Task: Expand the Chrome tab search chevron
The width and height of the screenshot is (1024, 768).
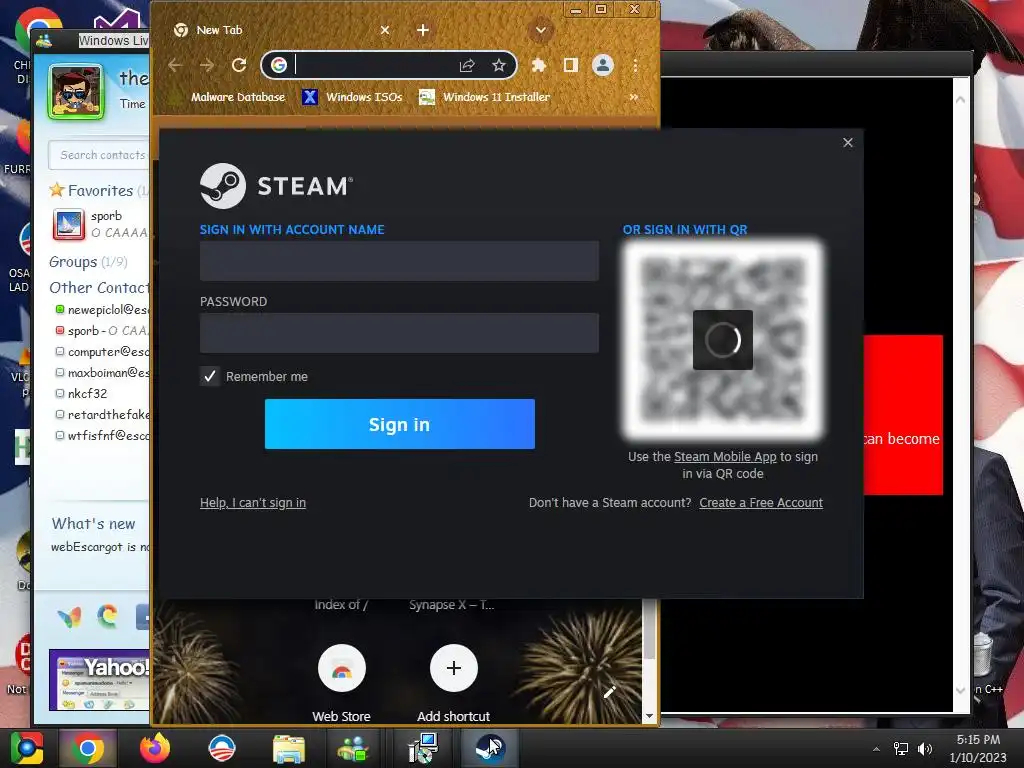Action: coord(541,30)
